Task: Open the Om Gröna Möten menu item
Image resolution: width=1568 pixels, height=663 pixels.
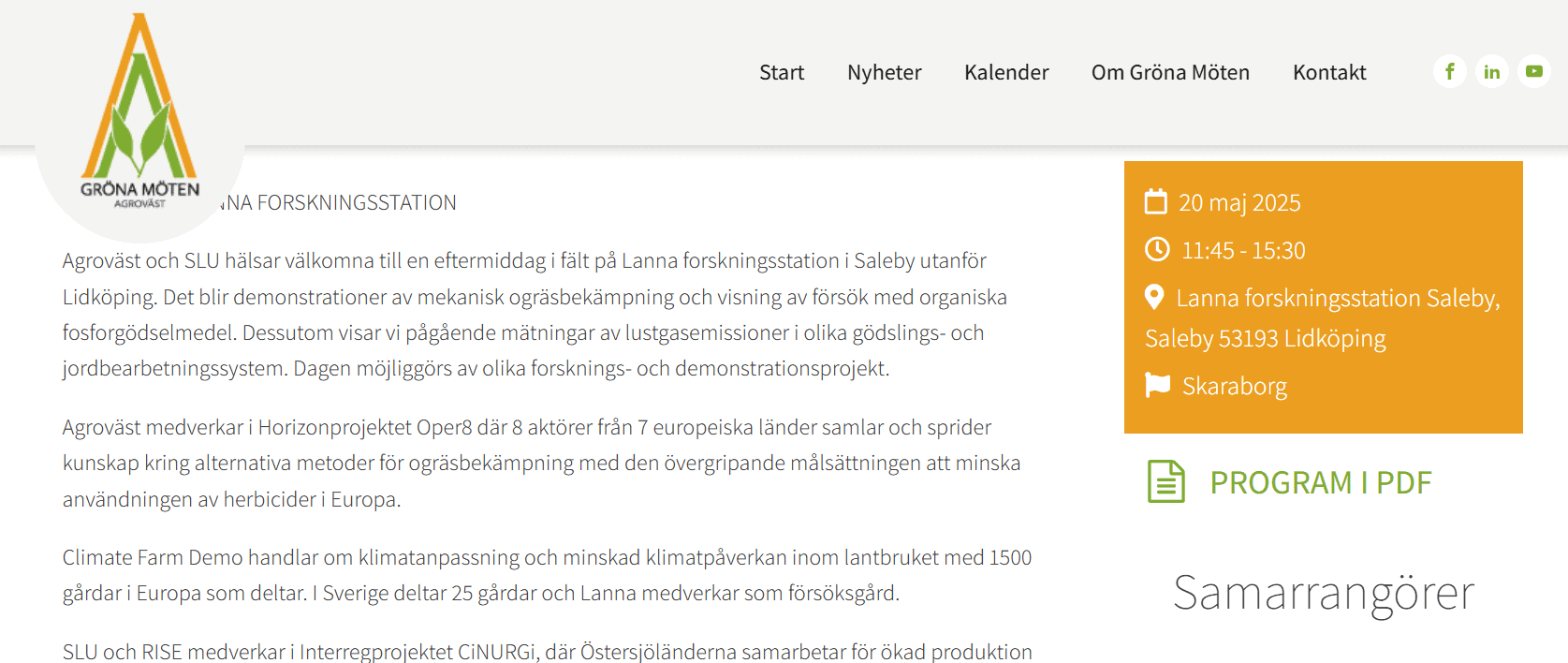Action: (x=1170, y=72)
